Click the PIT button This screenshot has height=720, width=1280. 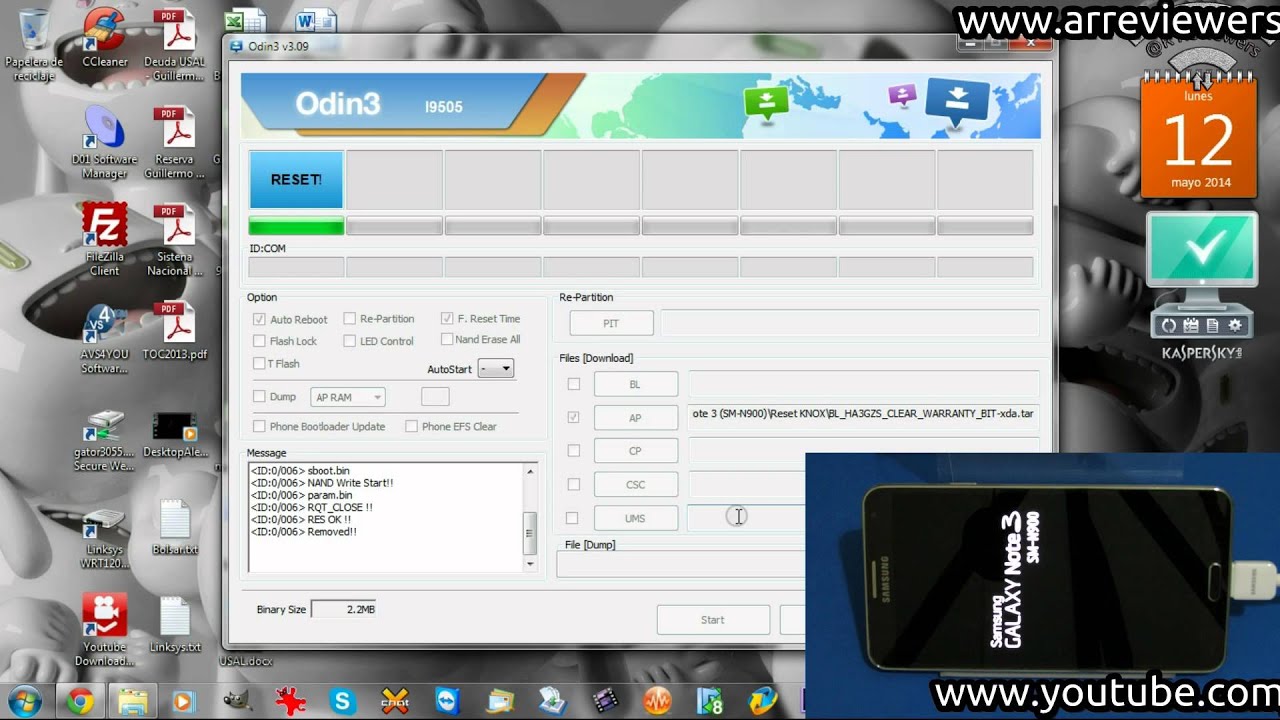(611, 324)
